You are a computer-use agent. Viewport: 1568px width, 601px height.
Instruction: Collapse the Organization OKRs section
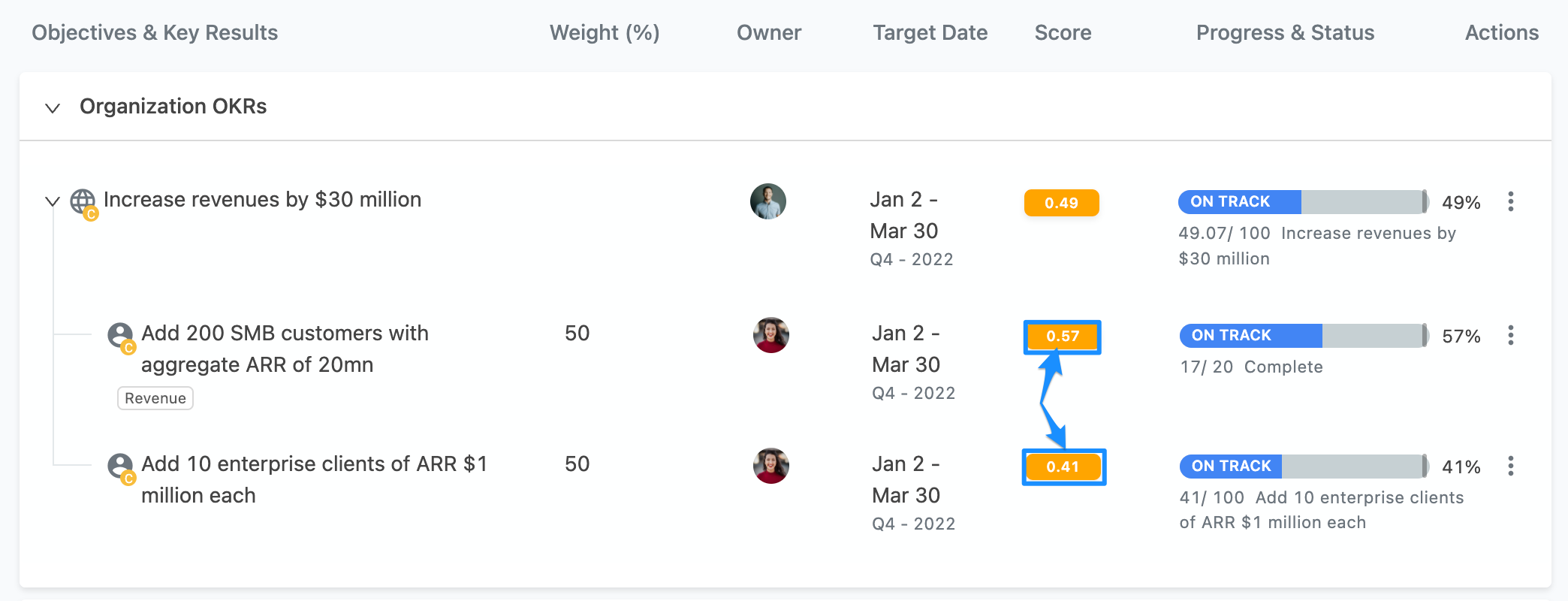click(x=53, y=107)
